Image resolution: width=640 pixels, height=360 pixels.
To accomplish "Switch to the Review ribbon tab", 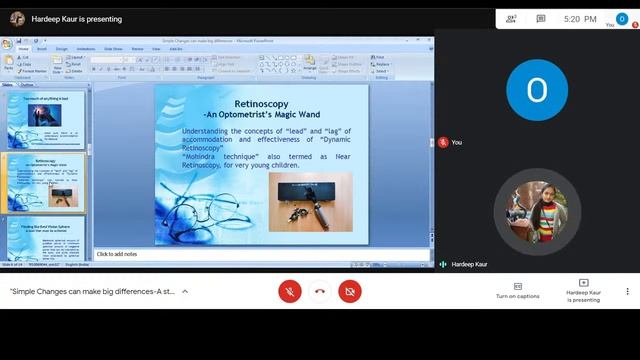I will tap(138, 49).
